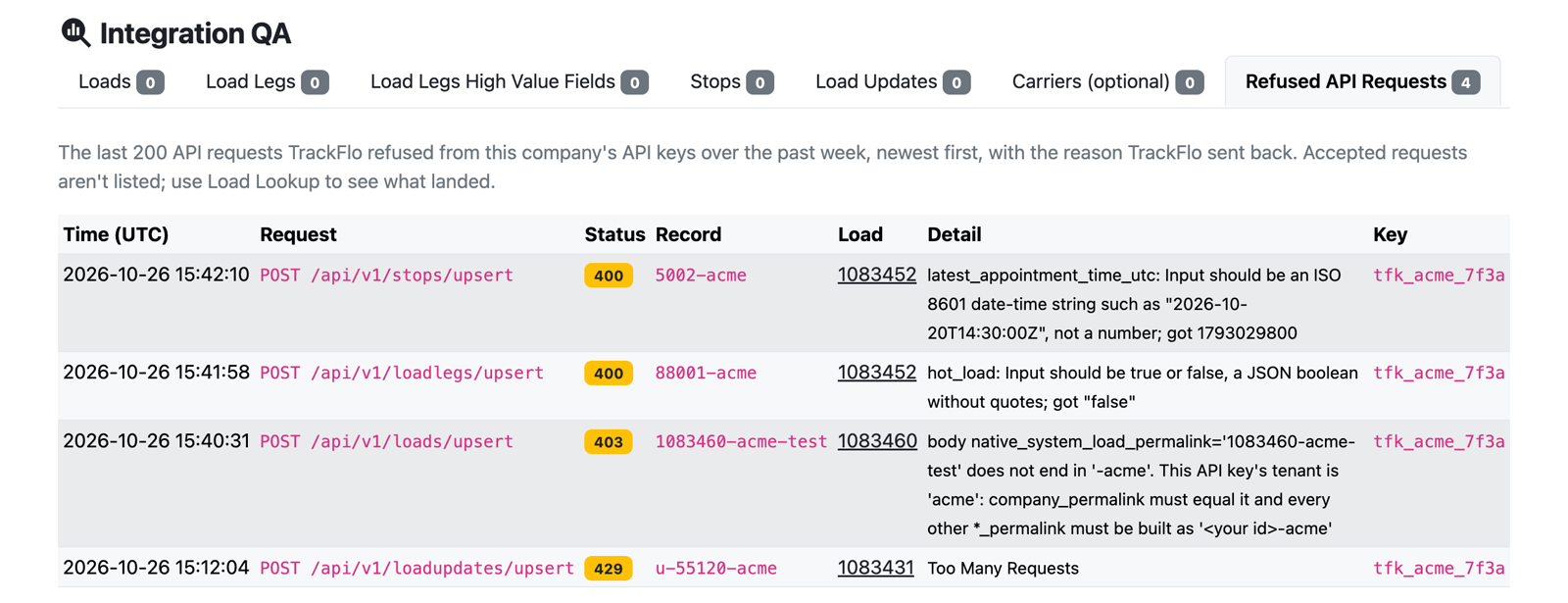The image size is (1568, 603).
Task: Click the 400 status badge for stops/upsert
Action: pos(609,276)
